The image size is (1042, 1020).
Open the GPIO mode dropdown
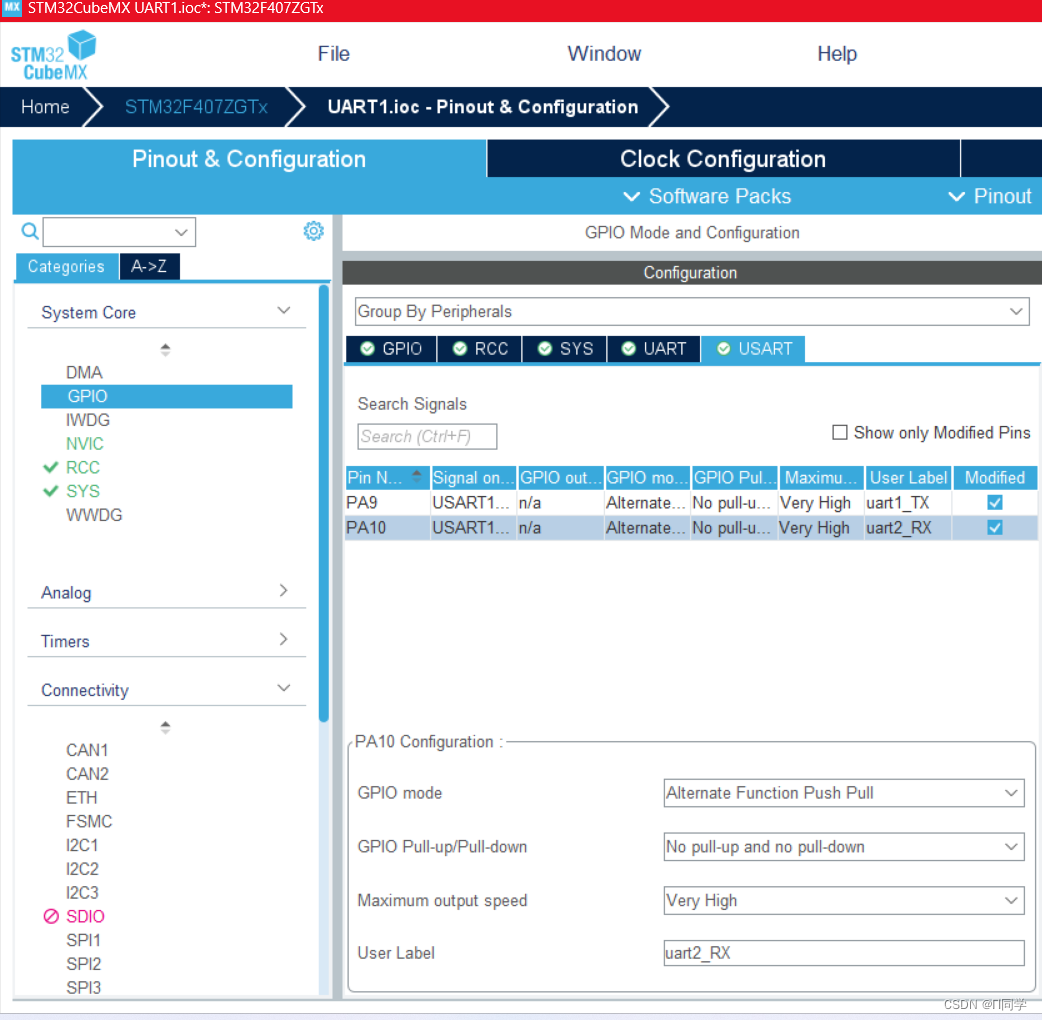coord(844,793)
